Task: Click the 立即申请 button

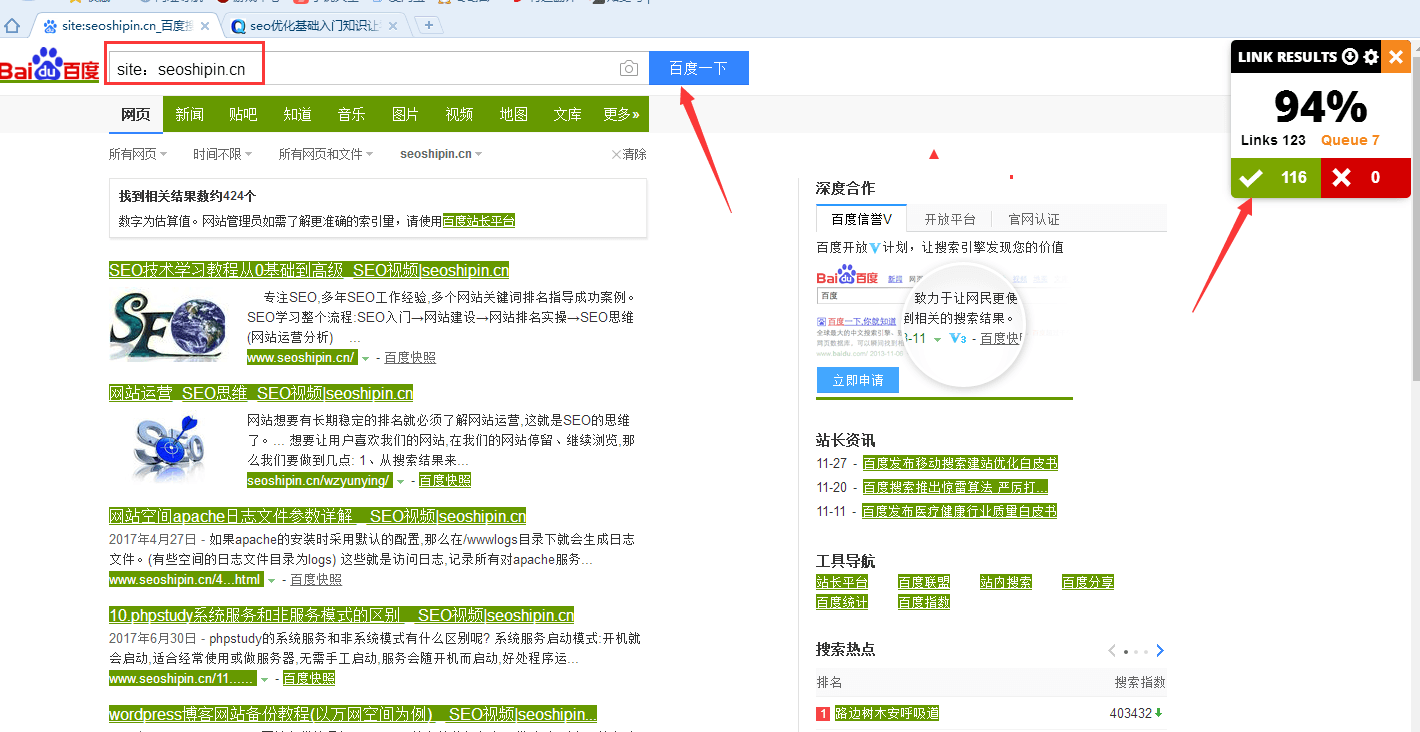Action: coord(857,380)
